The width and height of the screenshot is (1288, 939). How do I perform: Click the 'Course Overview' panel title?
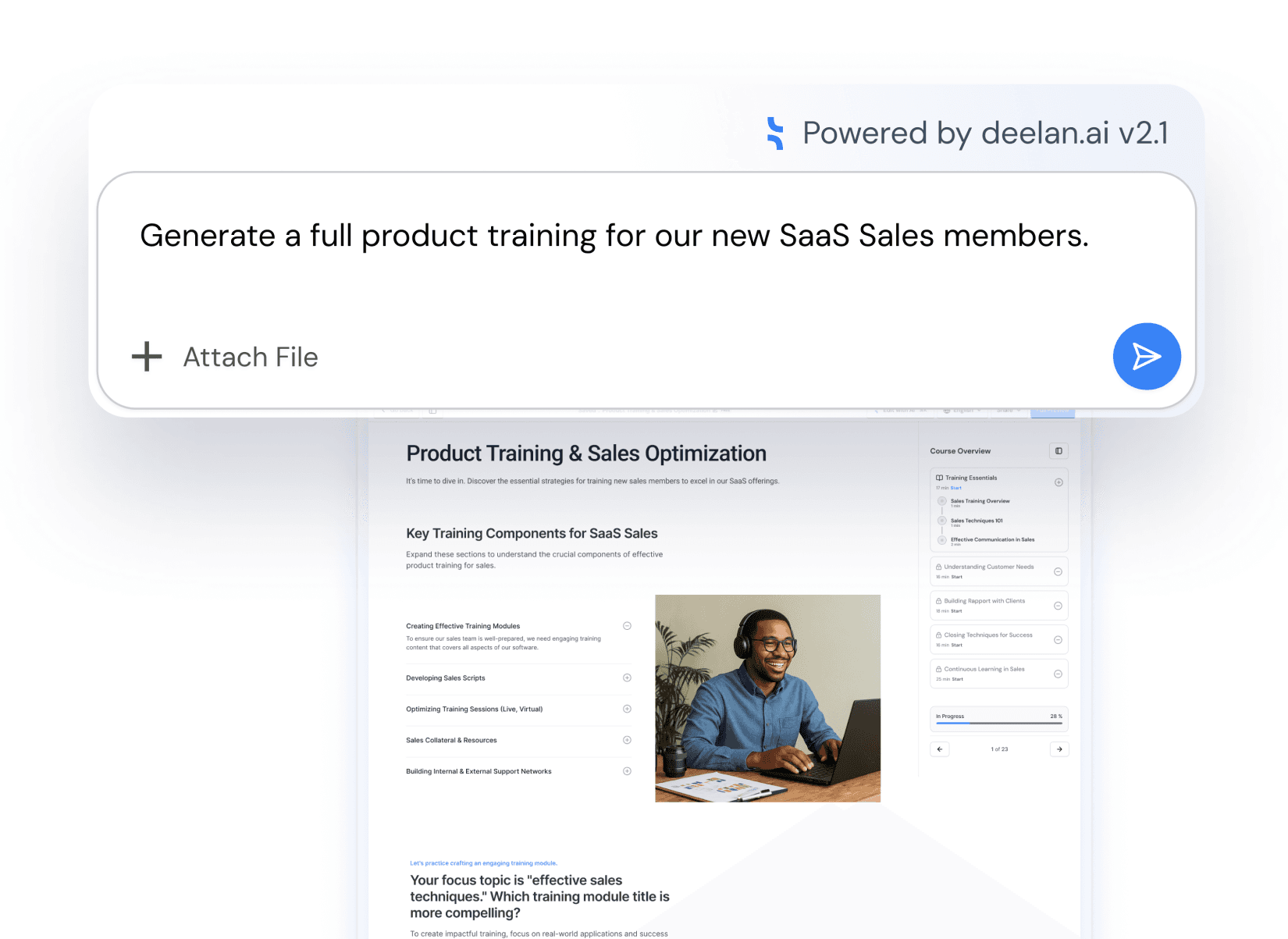click(x=960, y=451)
